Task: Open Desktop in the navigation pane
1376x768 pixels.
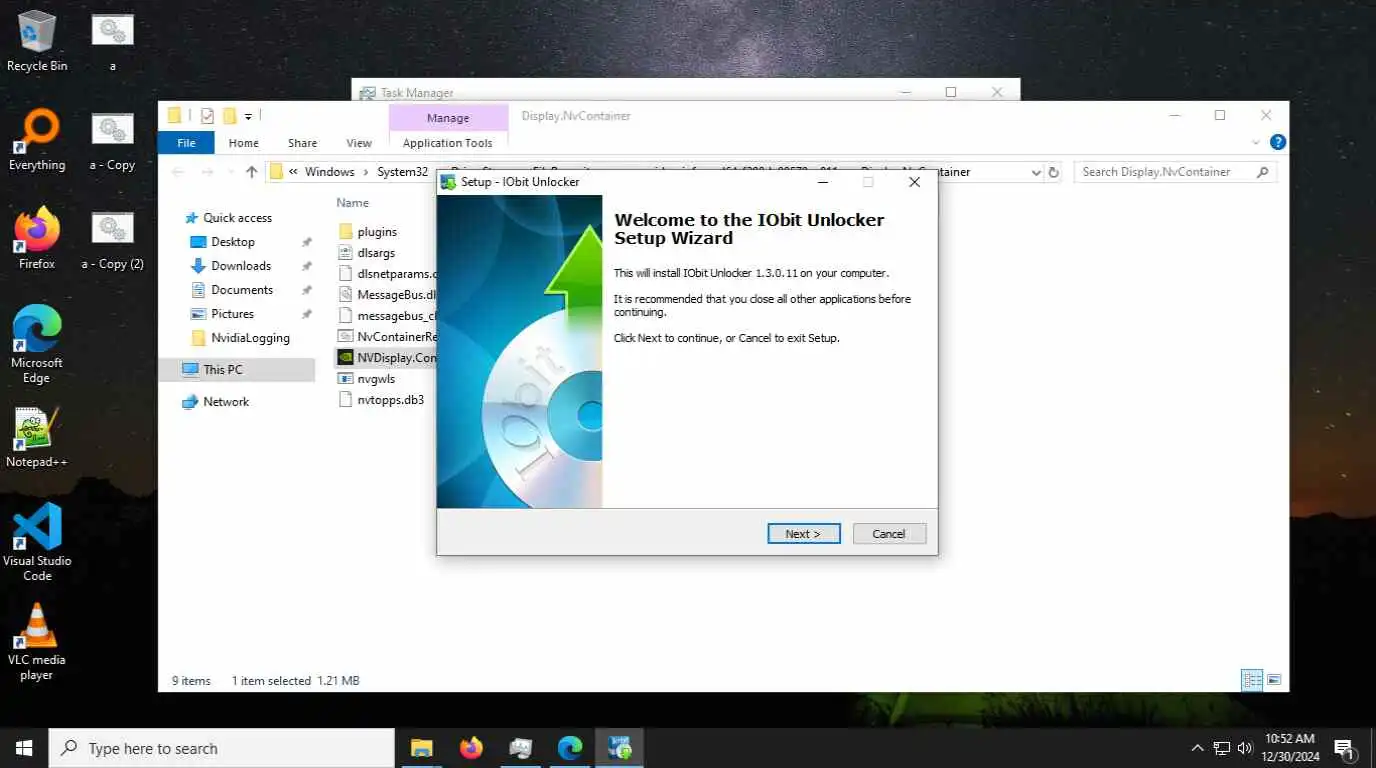Action: click(233, 242)
